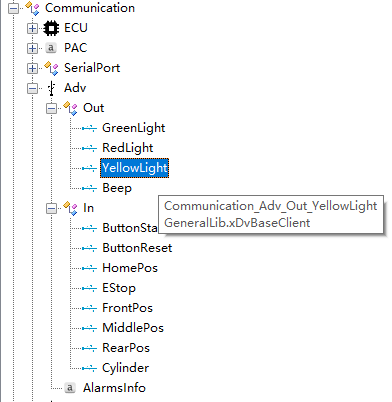
Task: Expand the ECU node
Action: point(32,28)
